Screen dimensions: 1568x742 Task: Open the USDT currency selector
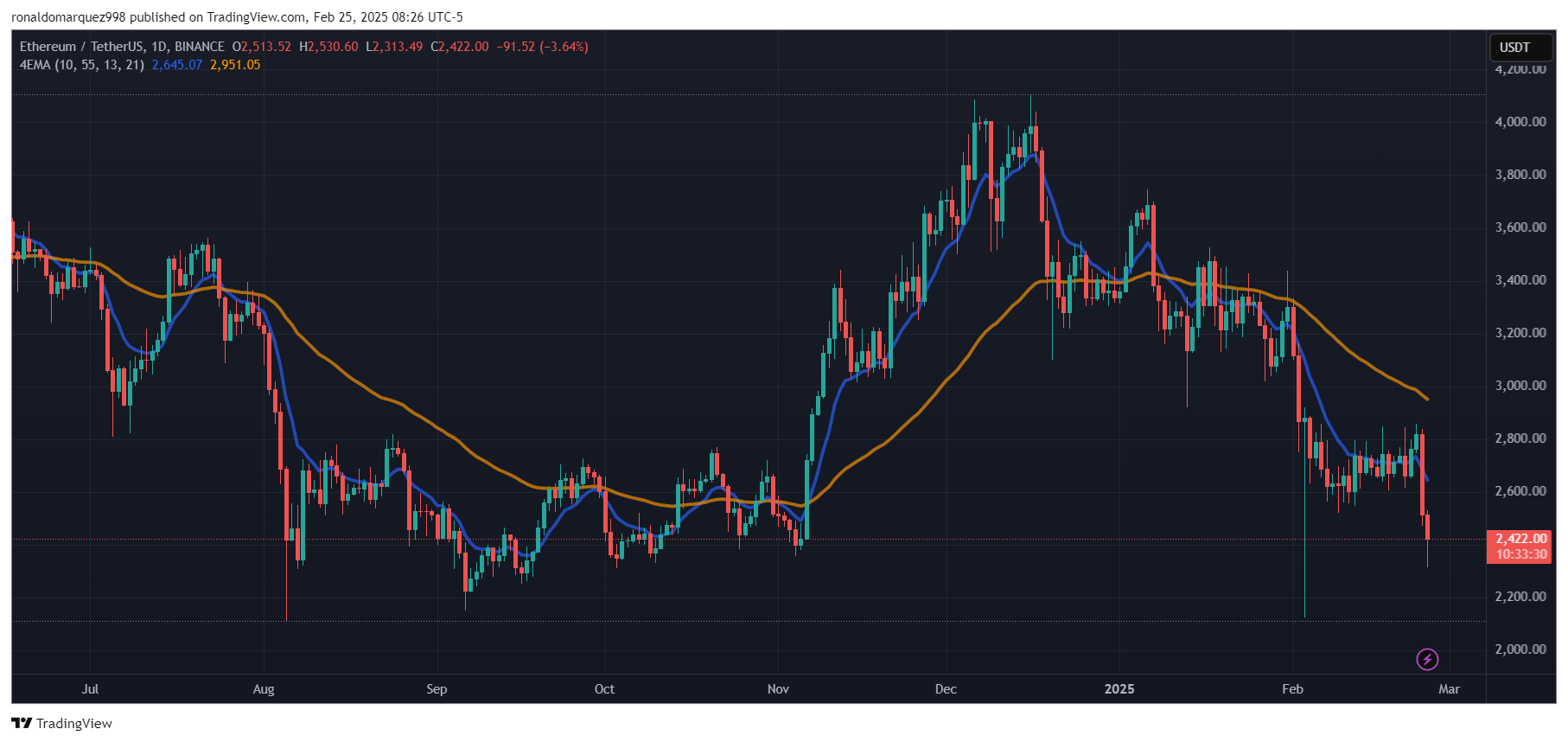(1520, 48)
